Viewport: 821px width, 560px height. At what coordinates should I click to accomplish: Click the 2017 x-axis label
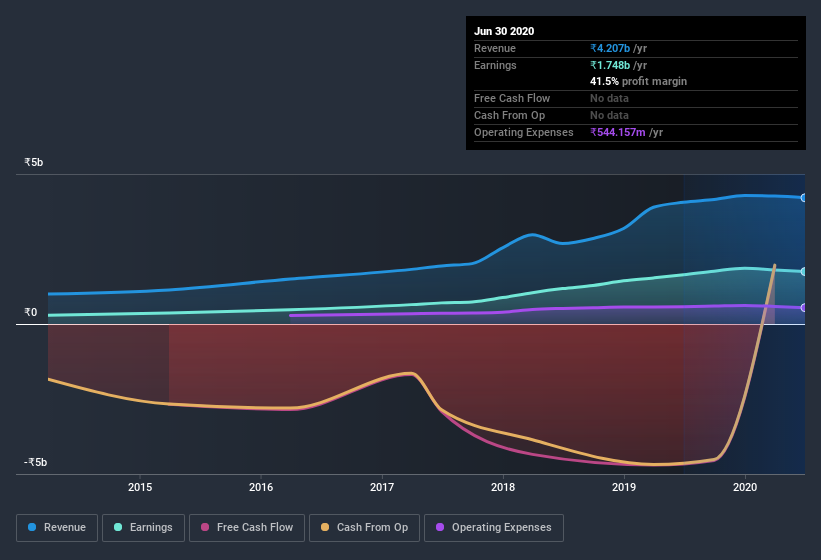pos(382,487)
